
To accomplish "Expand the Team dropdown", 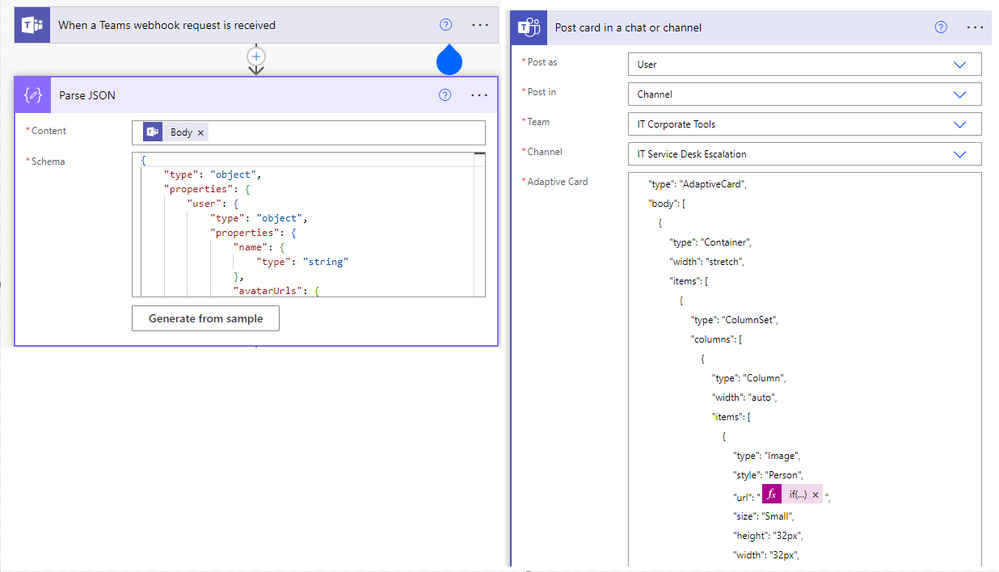I will pos(959,124).
